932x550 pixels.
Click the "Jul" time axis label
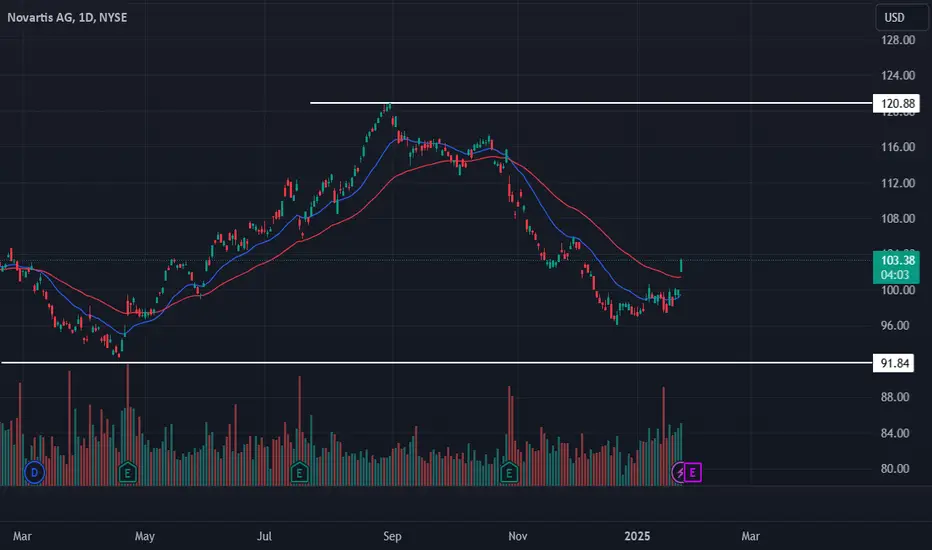click(264, 536)
